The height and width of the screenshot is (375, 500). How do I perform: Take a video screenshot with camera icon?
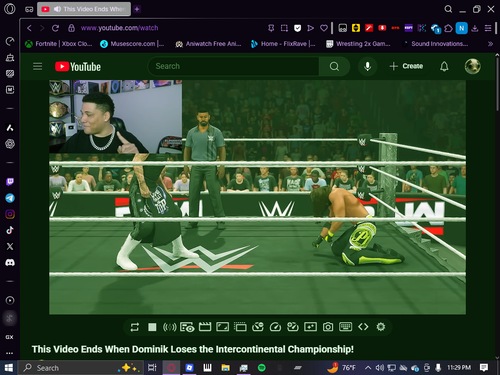328,327
